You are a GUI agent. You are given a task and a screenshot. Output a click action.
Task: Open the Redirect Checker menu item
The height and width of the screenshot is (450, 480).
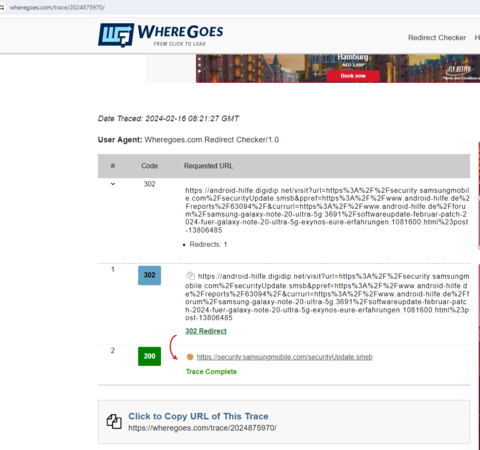437,38
